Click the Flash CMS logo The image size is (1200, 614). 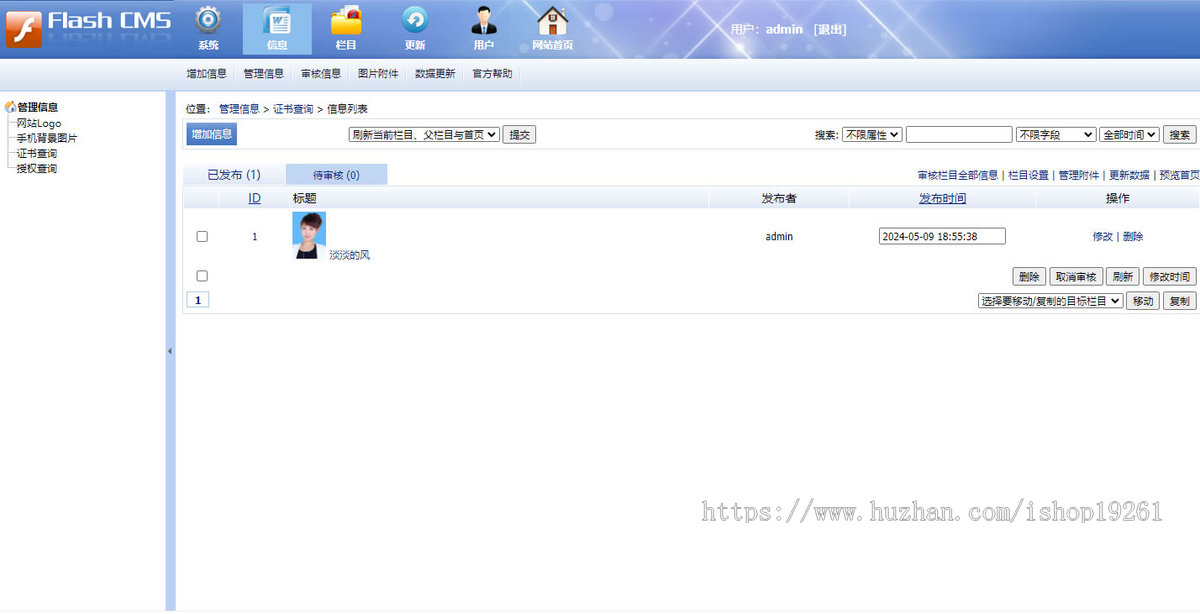(x=88, y=28)
